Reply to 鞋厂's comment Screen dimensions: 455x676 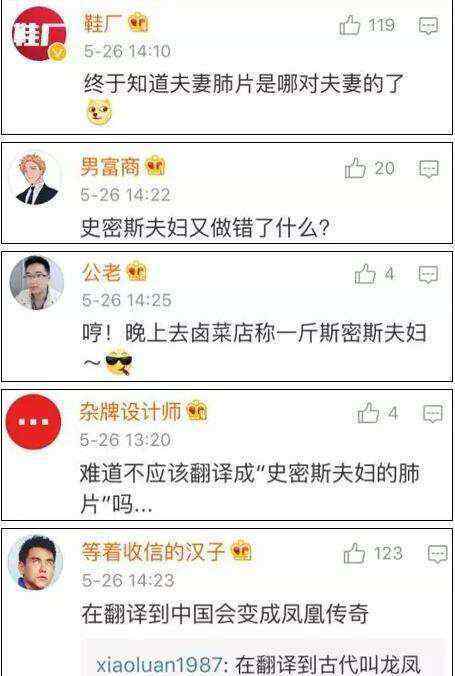click(429, 26)
